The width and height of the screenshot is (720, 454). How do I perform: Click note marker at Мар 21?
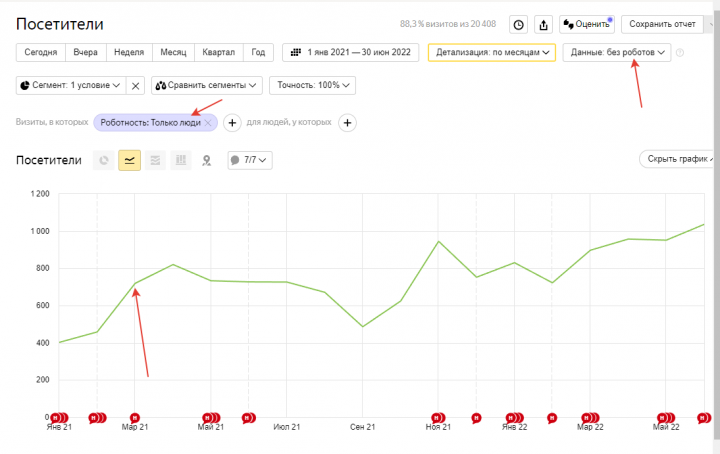coord(135,418)
